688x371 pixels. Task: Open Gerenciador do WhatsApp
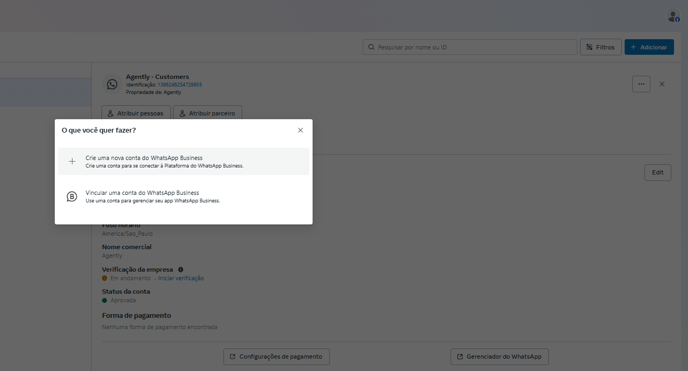coord(499,357)
